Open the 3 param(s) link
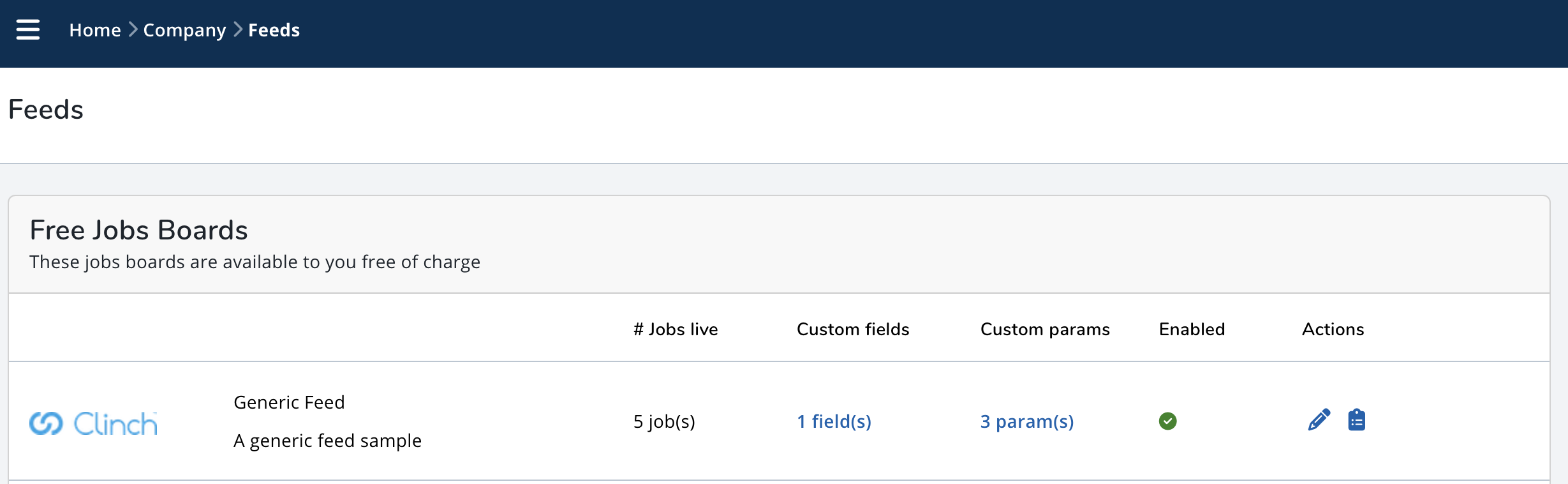The height and width of the screenshot is (484, 1568). pyautogui.click(x=1026, y=421)
